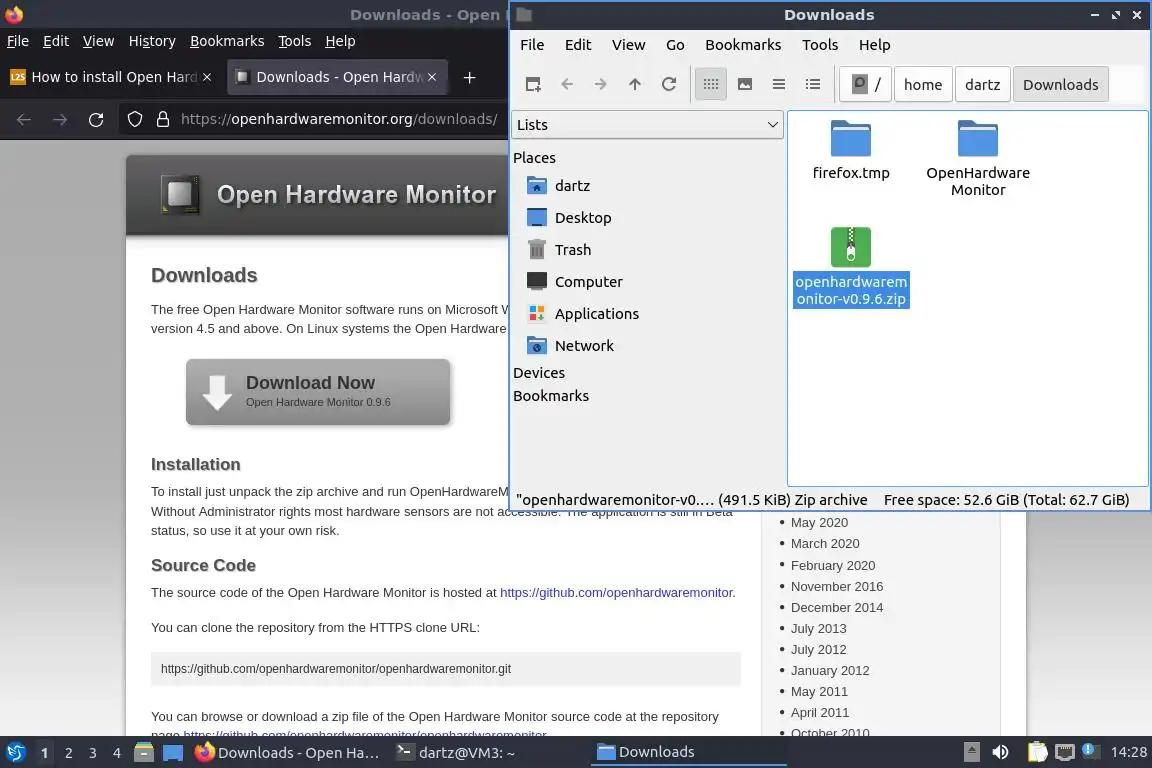Open Firefox History menu
Image resolution: width=1152 pixels, height=768 pixels.
(x=152, y=41)
